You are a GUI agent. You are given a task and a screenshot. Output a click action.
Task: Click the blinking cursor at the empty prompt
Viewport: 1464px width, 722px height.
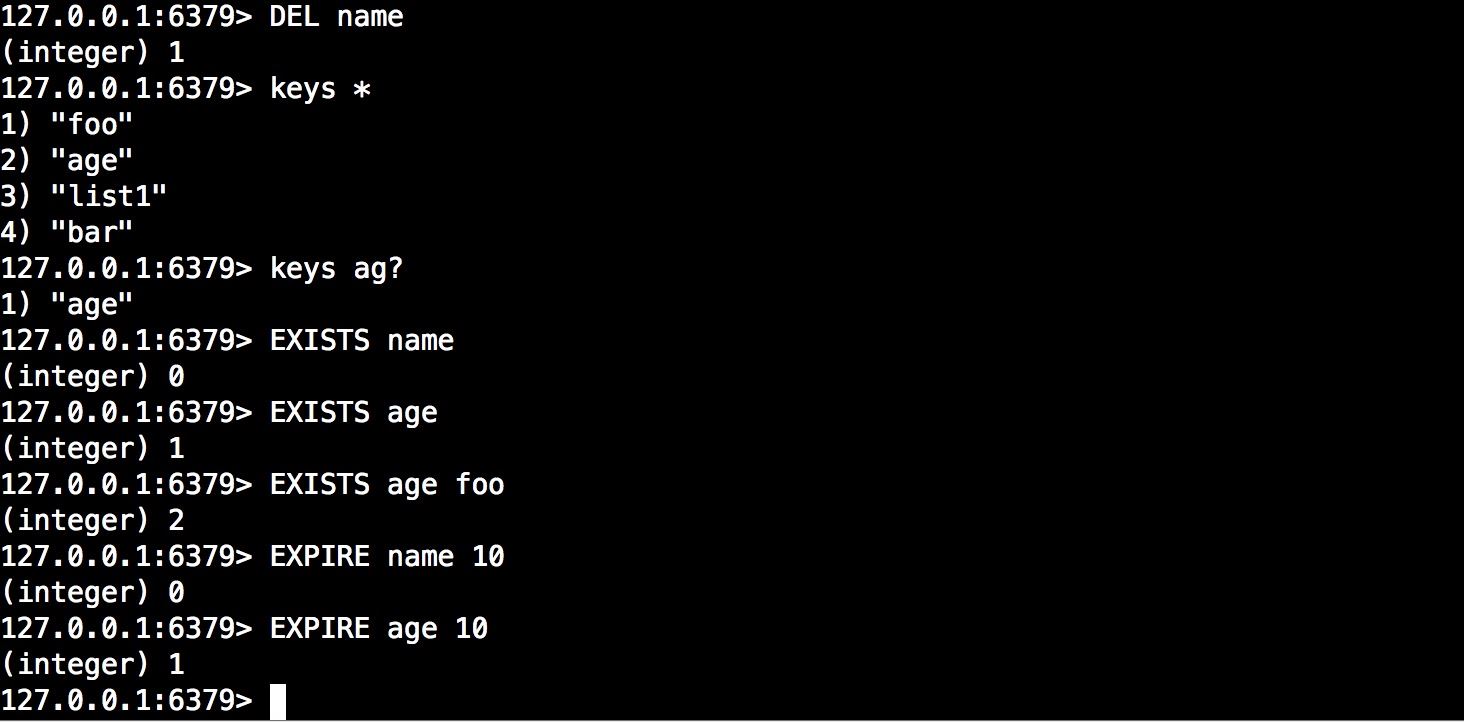(x=278, y=701)
